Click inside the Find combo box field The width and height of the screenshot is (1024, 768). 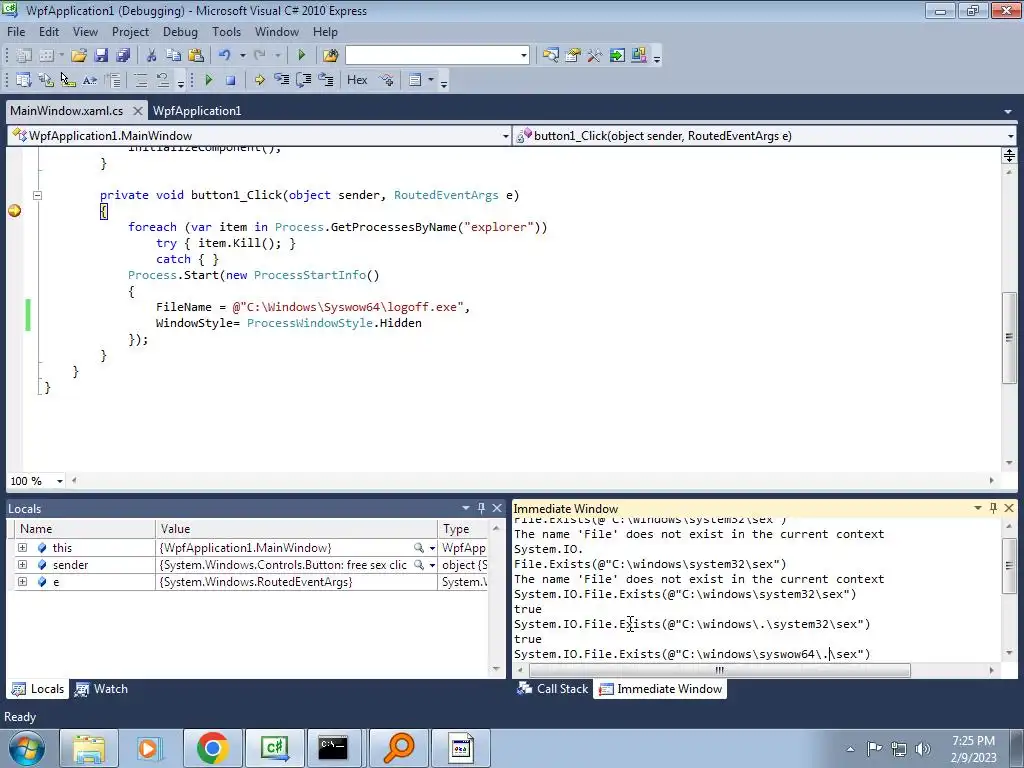point(432,56)
